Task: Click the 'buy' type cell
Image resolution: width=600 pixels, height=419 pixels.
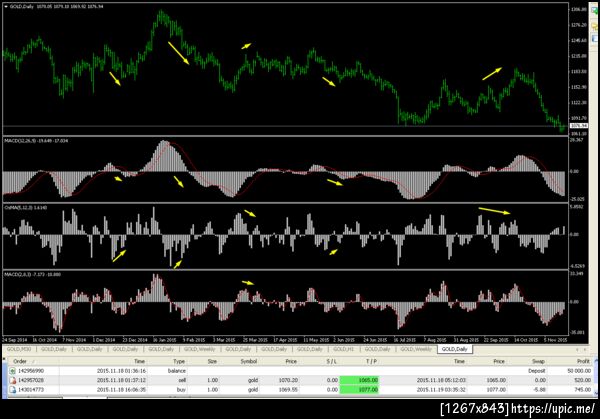Action: [181, 390]
